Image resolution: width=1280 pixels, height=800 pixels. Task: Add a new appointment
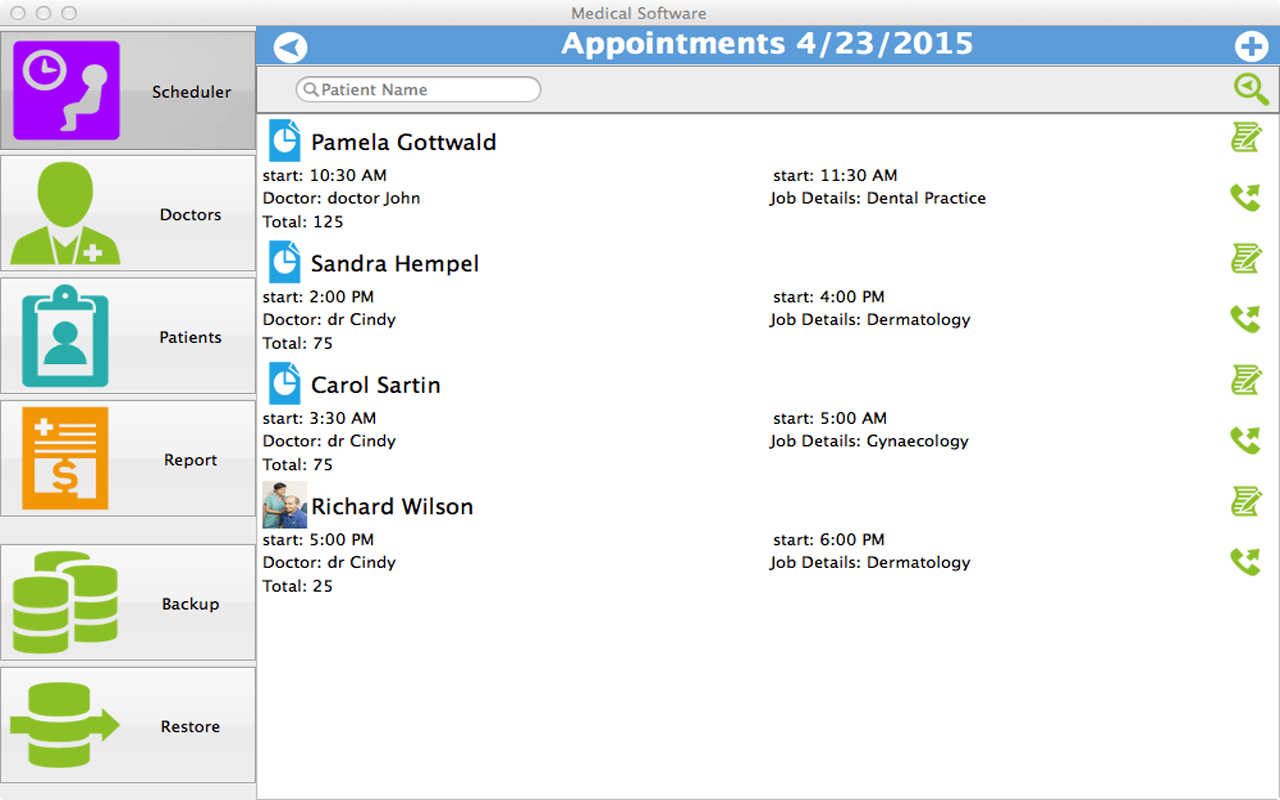(x=1251, y=46)
